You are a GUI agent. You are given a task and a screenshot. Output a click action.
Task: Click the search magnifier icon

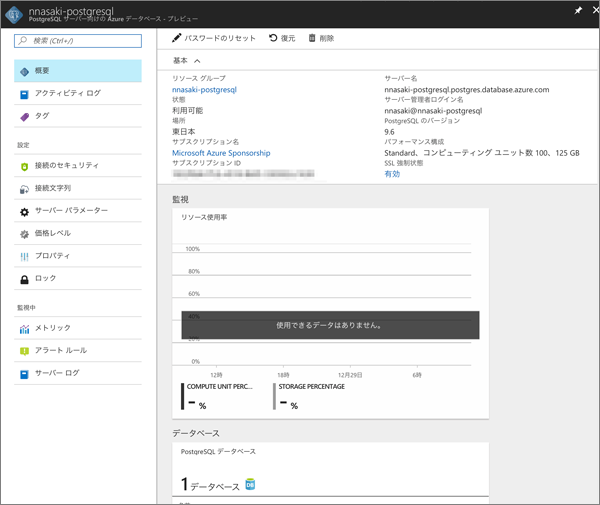coord(23,40)
